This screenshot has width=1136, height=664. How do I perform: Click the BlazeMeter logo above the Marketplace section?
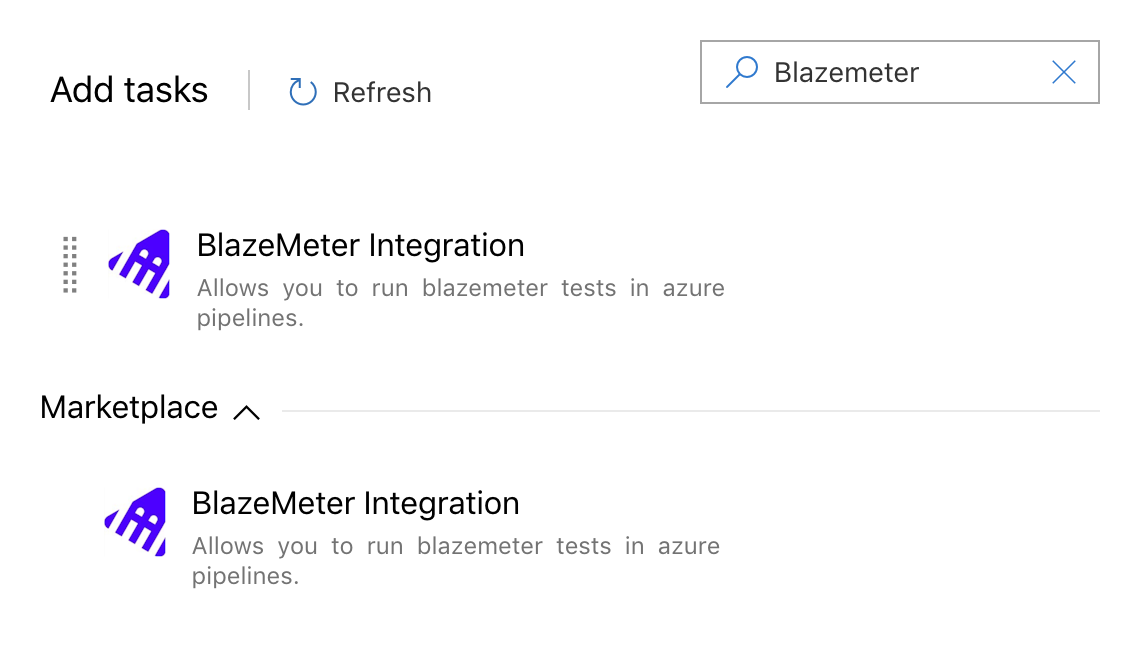coord(139,264)
